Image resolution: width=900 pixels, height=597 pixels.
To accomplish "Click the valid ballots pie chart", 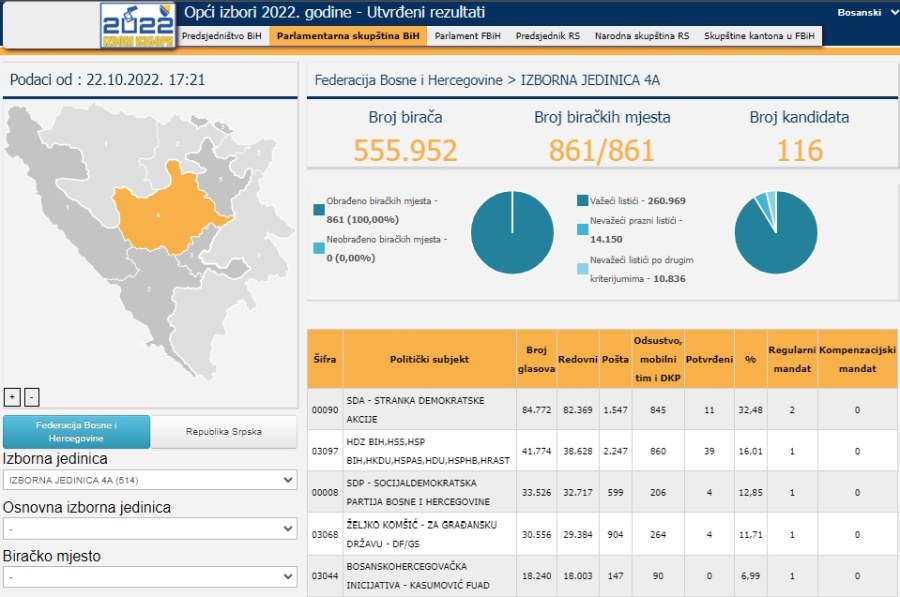I will [775, 232].
